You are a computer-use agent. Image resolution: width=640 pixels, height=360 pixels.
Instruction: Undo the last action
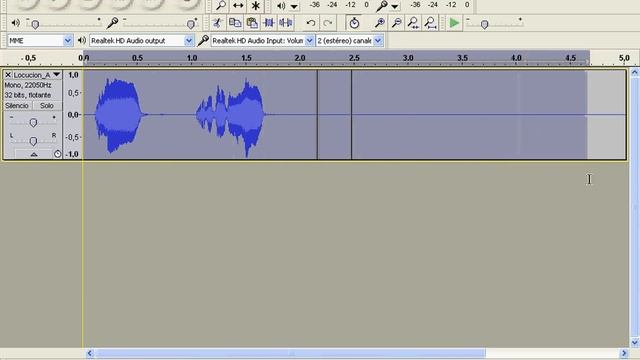click(x=311, y=23)
